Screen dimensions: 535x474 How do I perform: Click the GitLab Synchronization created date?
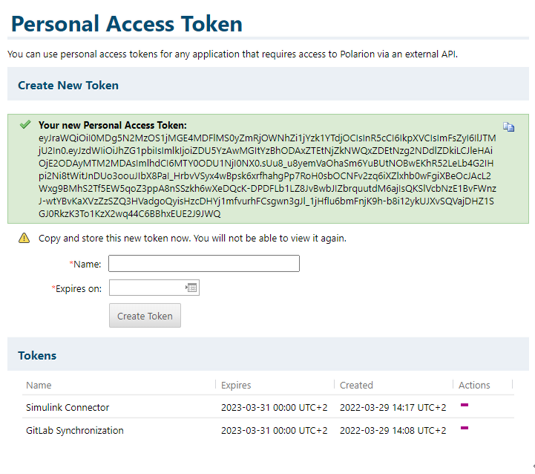393,430
